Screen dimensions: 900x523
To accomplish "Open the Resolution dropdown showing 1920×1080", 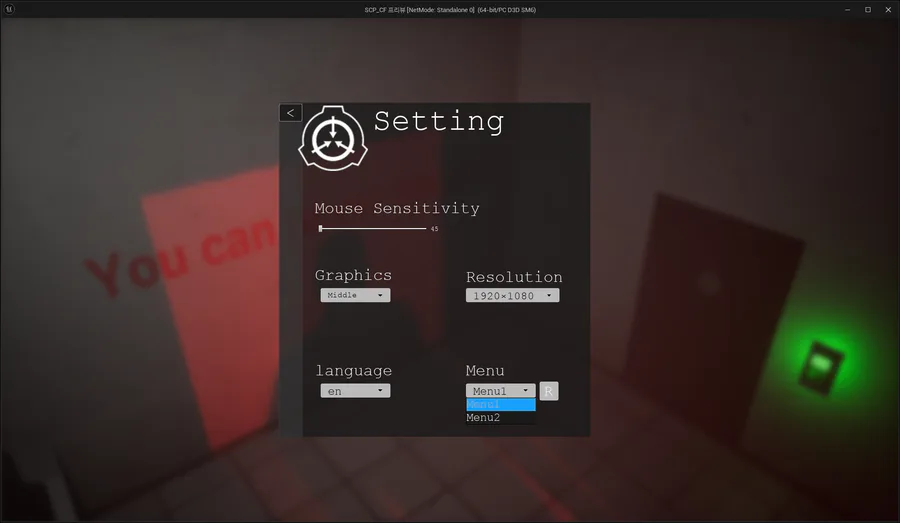I will tap(513, 295).
